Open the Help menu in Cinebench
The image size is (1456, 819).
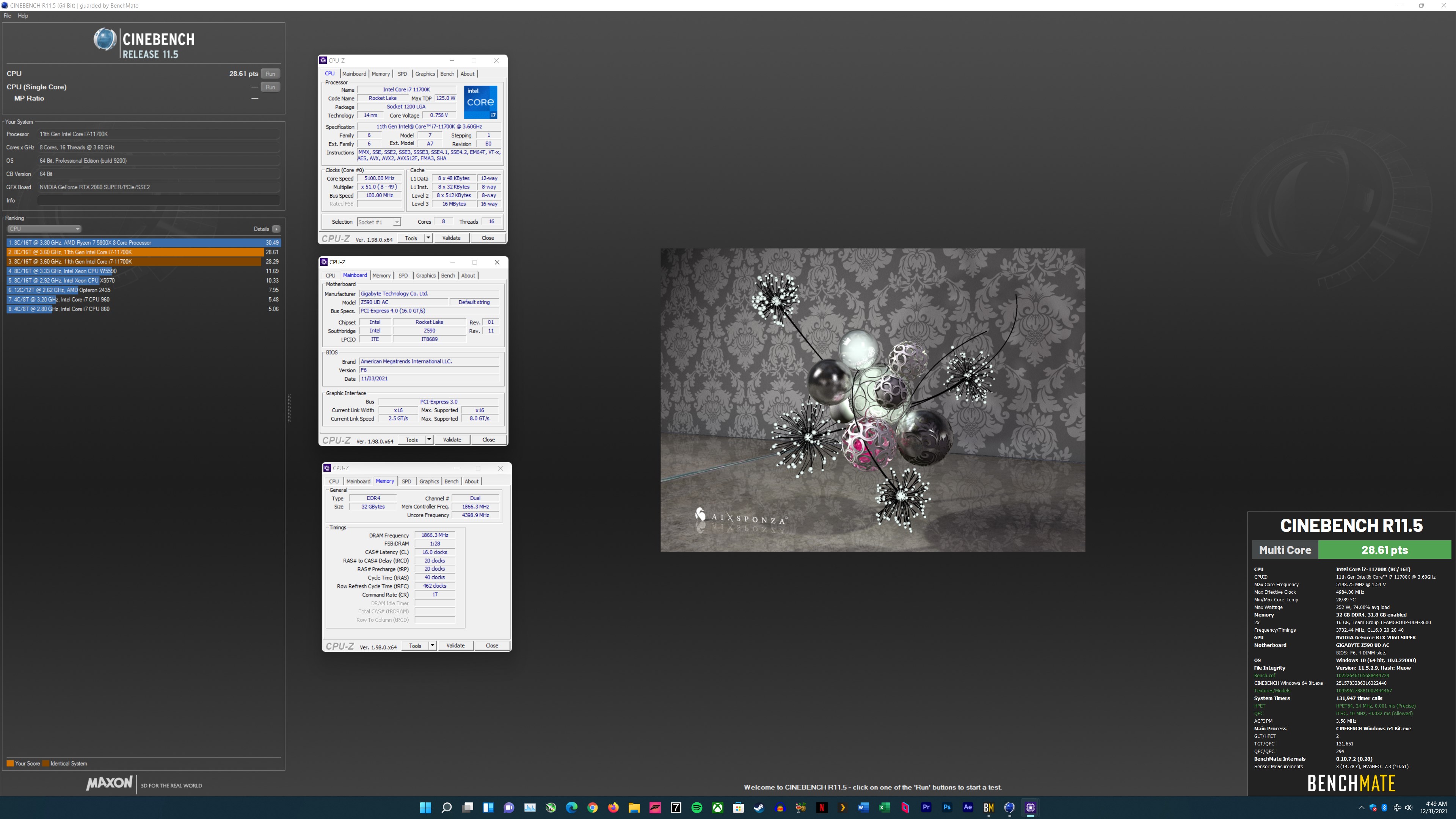pos(23,16)
